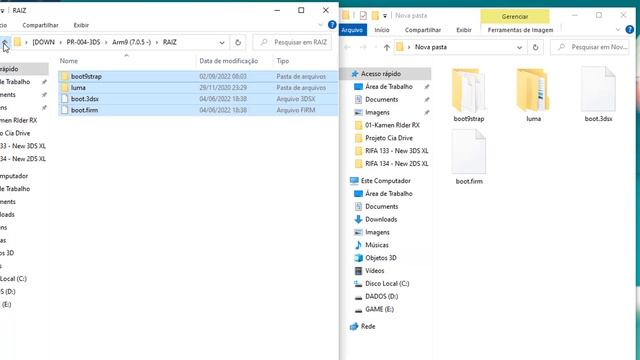Select boot.3dsx row in RAIZ list
This screenshot has height=360, width=640.
pyautogui.click(x=198, y=99)
